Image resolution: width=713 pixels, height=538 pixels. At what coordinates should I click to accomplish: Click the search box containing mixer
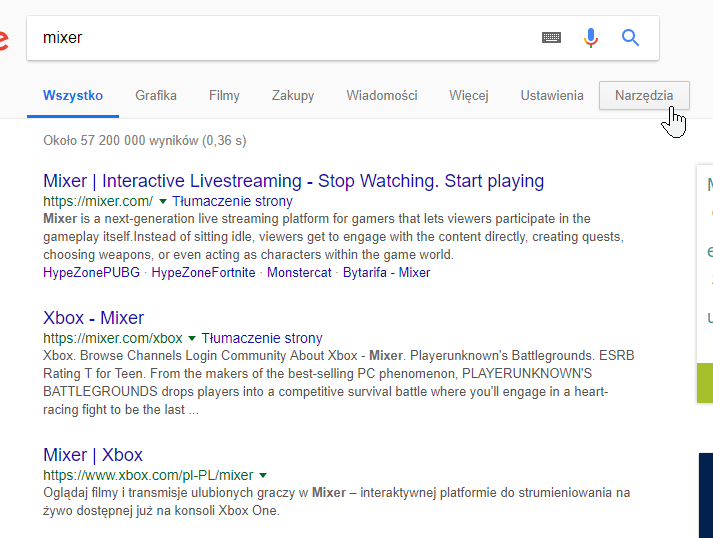point(280,38)
